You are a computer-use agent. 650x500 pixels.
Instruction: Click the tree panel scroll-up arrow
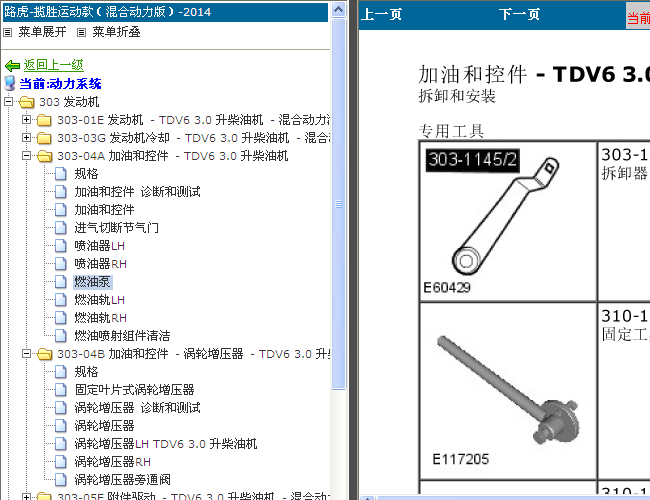coord(338,10)
